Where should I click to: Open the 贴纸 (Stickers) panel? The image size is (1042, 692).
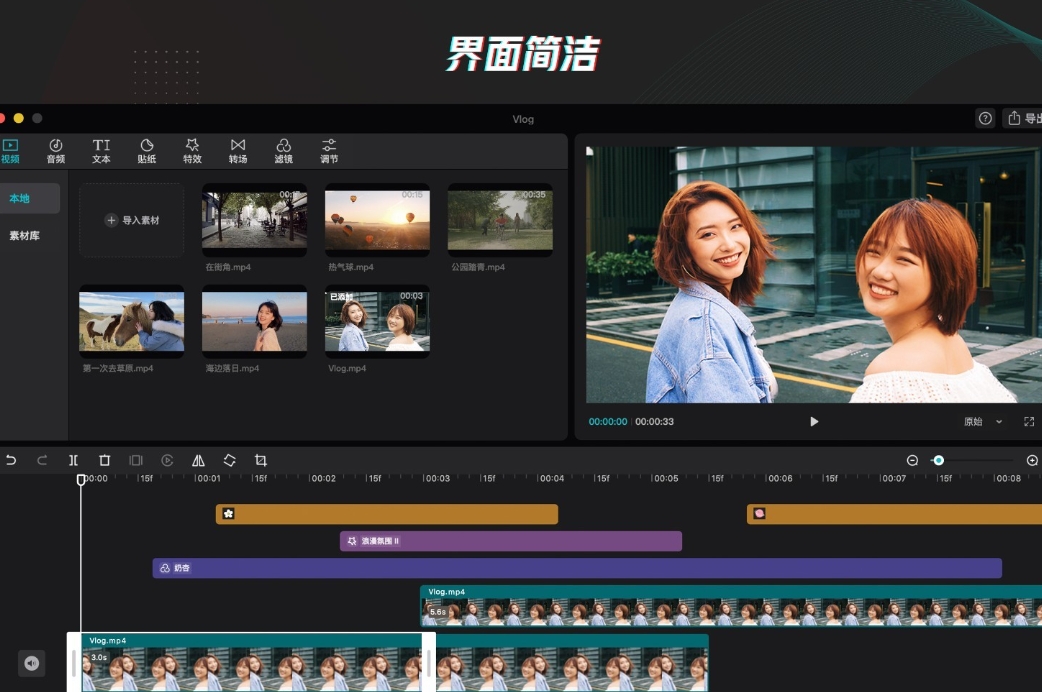pos(147,151)
